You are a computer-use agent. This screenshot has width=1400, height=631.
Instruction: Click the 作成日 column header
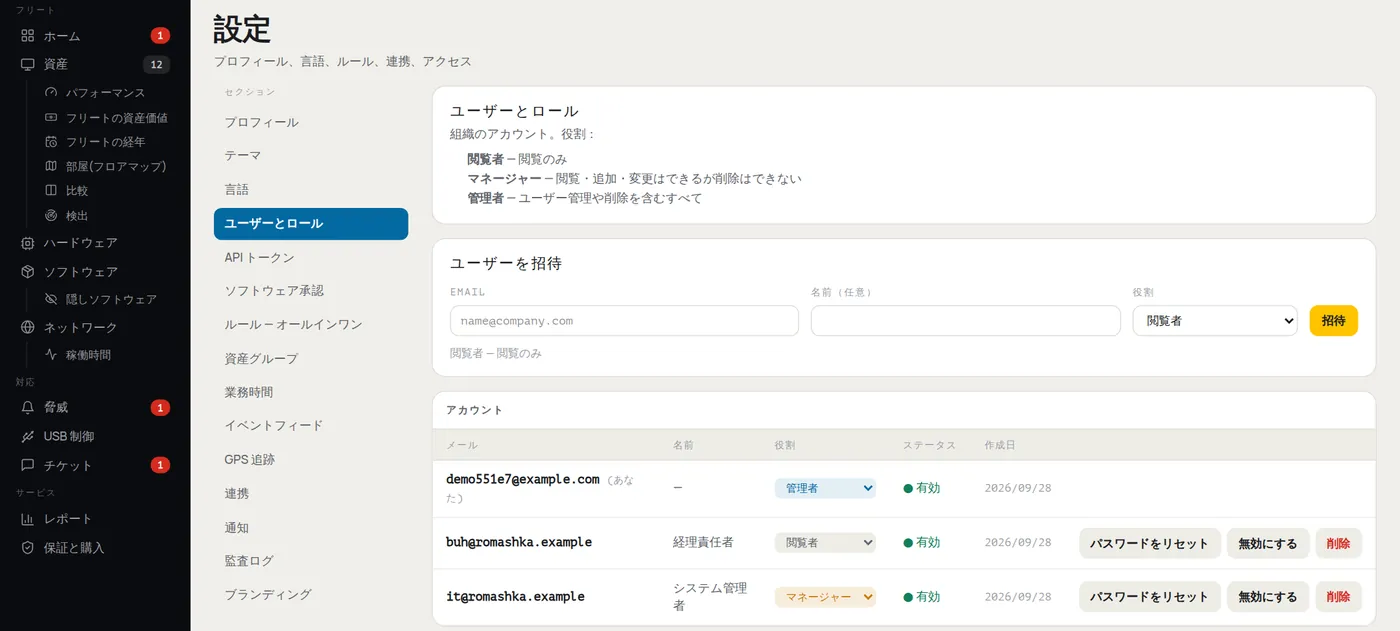[x=1000, y=445]
